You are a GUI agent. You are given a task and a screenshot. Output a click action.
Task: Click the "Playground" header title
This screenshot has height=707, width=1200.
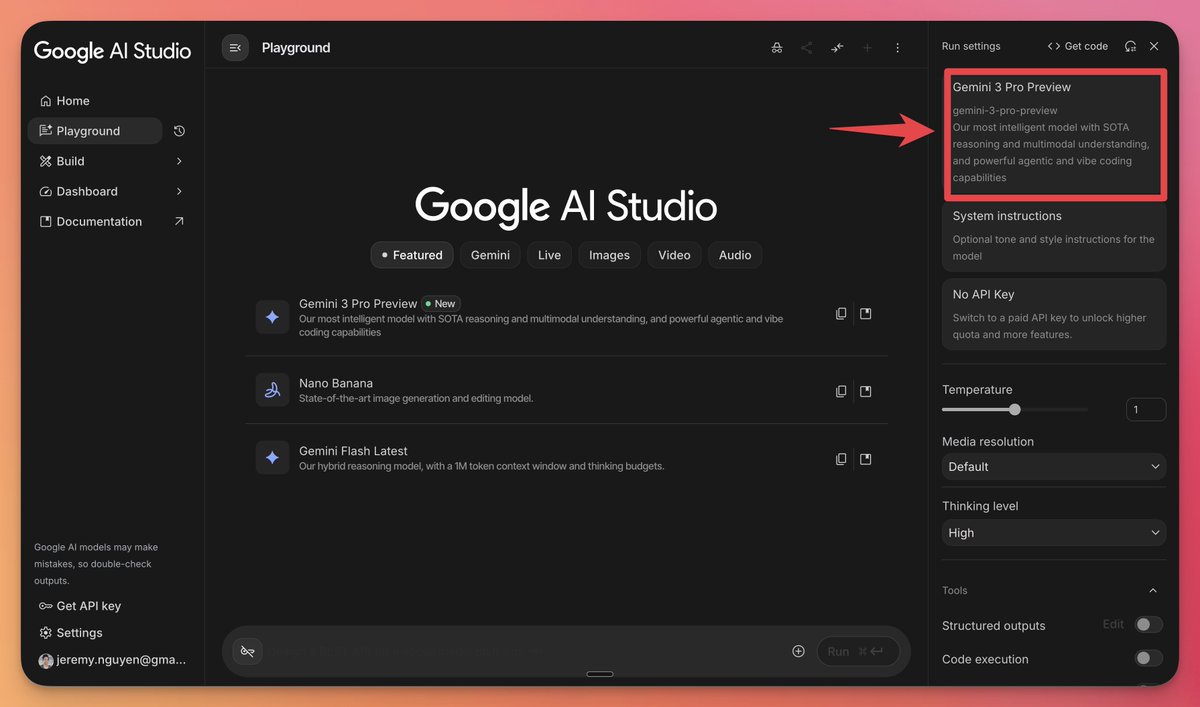tap(296, 47)
